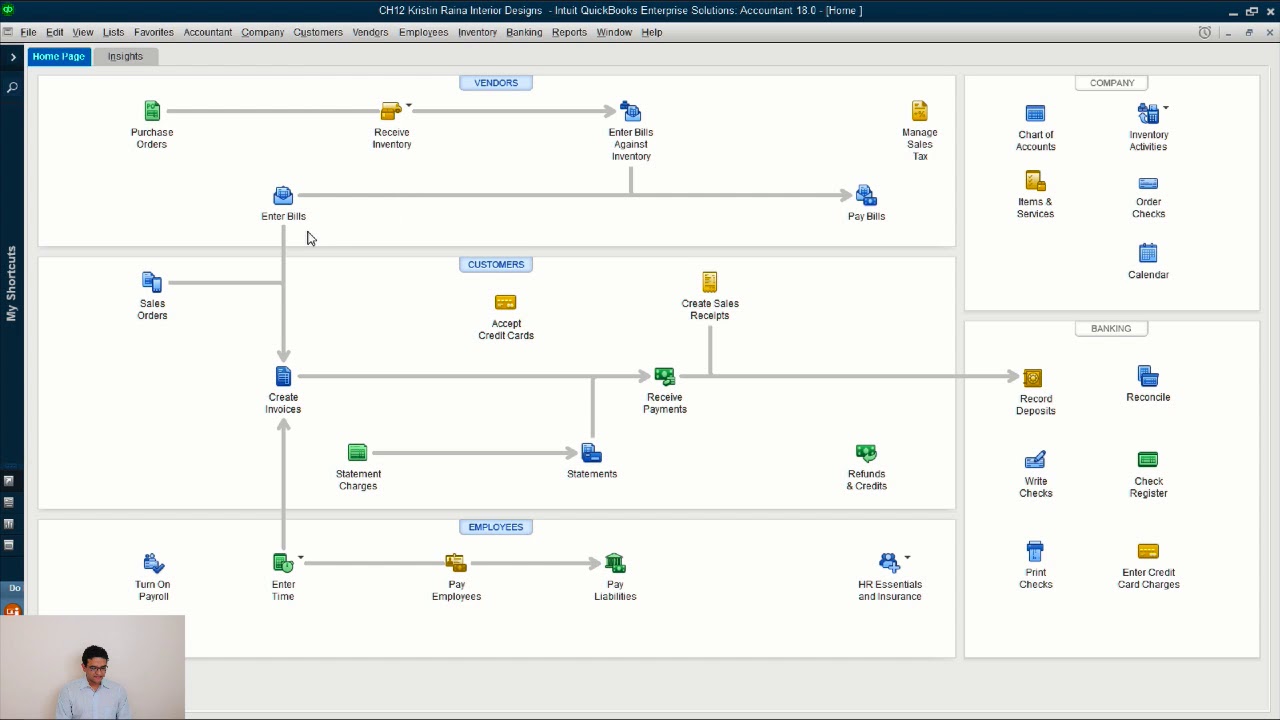Screen dimensions: 1280x720
Task: Open the Purchase Orders icon
Action: coord(152,111)
